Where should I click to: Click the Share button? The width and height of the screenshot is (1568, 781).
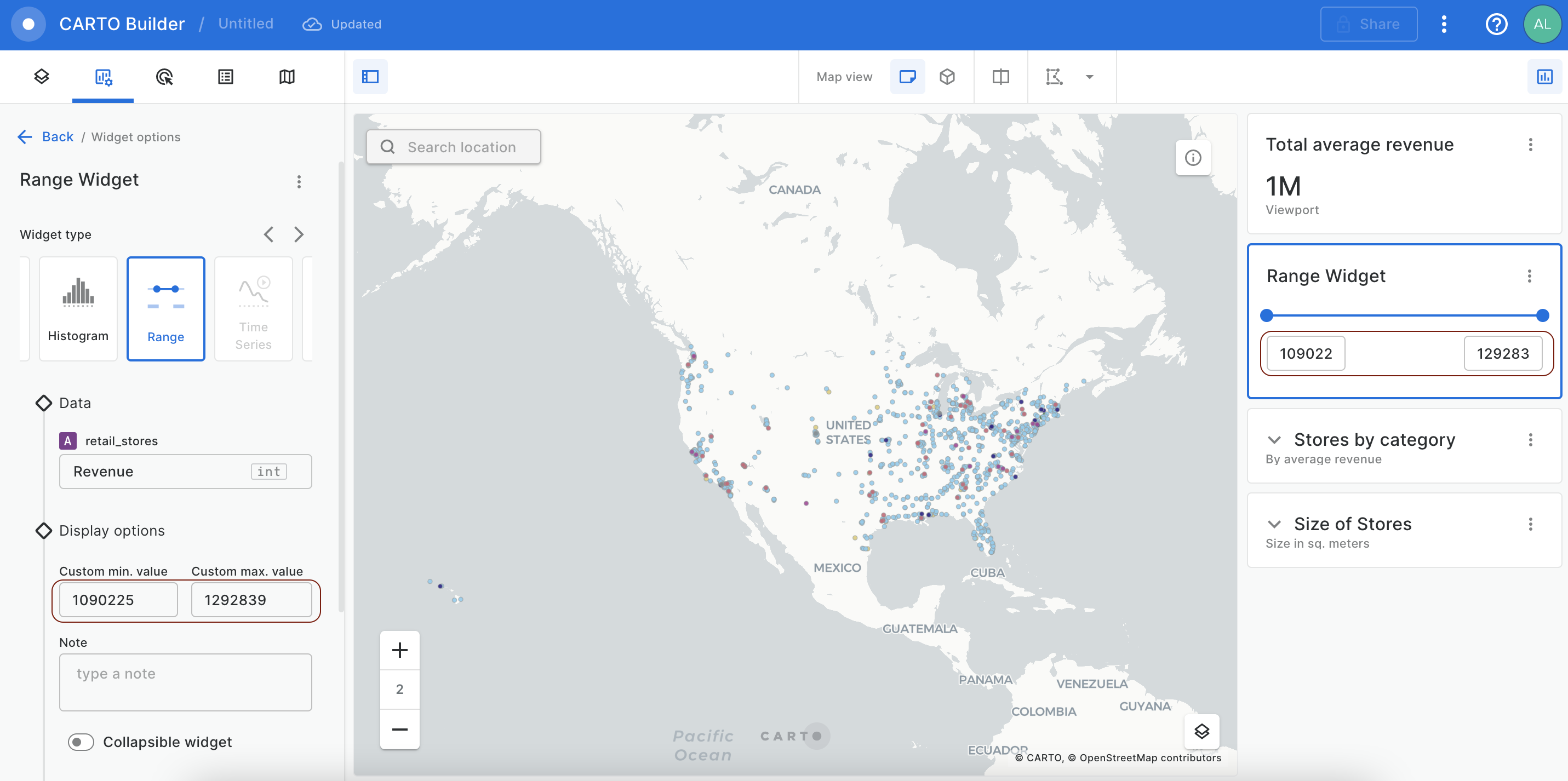(1369, 24)
